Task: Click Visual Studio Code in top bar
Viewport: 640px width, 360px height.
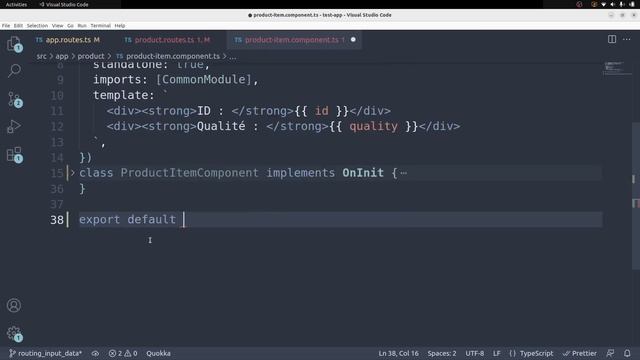Action: click(x=64, y=4)
